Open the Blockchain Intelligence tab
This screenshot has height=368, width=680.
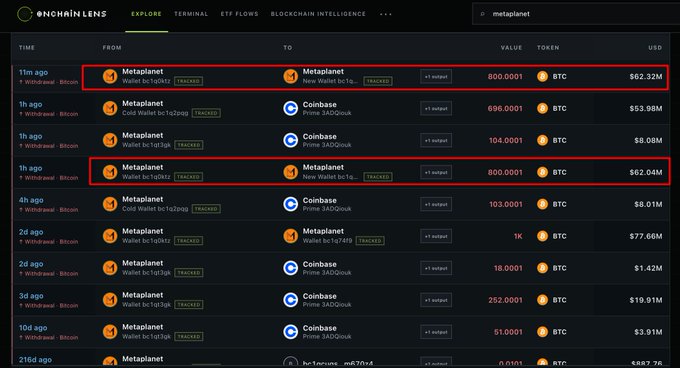coord(318,14)
